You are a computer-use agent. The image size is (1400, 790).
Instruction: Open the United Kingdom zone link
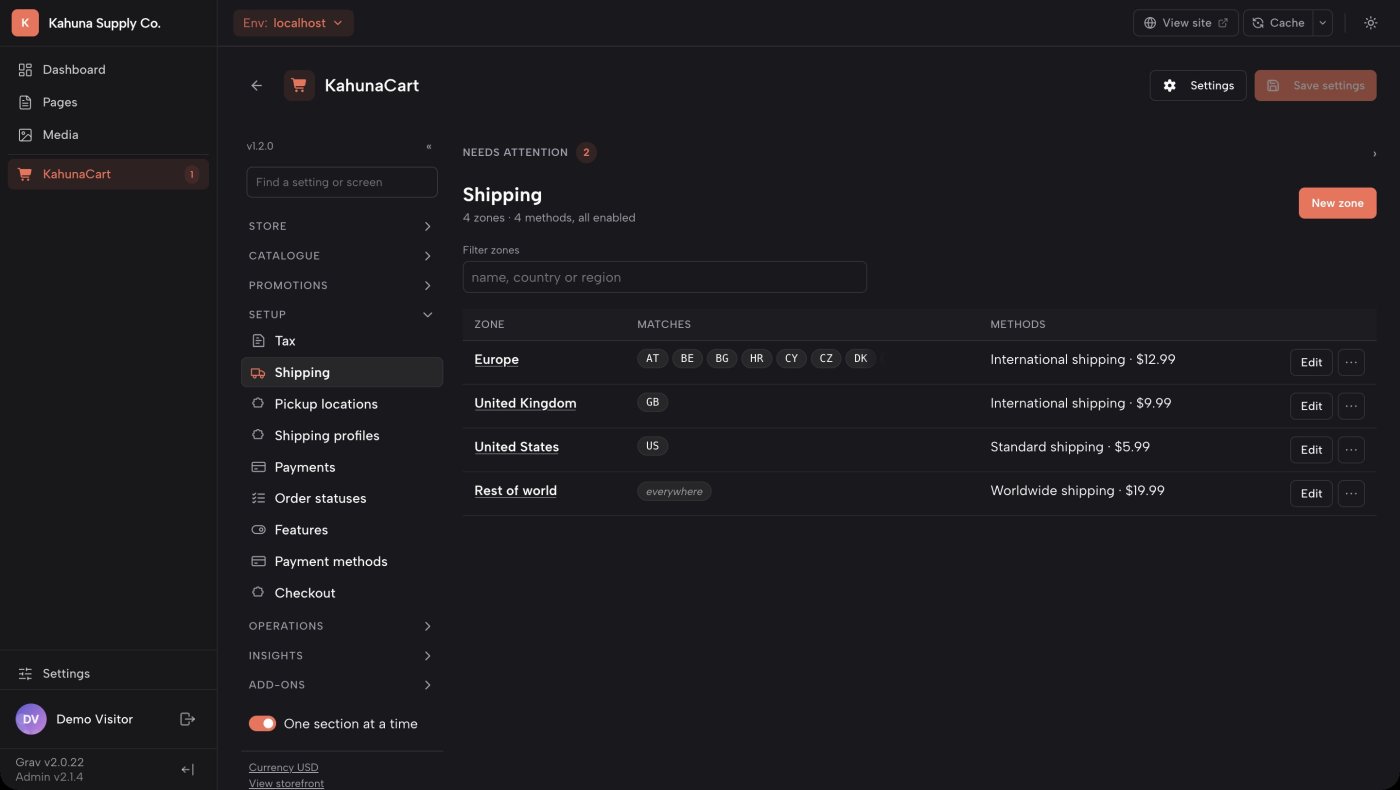[x=525, y=403]
